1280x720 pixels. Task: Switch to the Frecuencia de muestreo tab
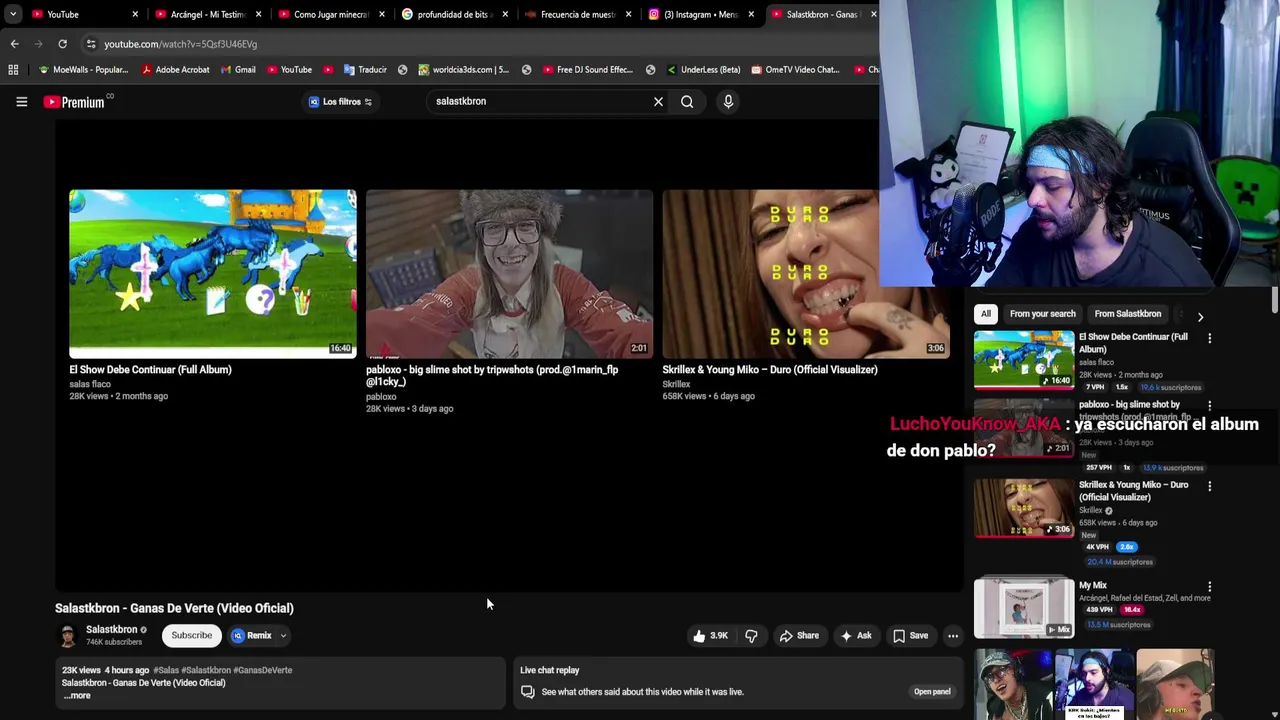pos(578,14)
